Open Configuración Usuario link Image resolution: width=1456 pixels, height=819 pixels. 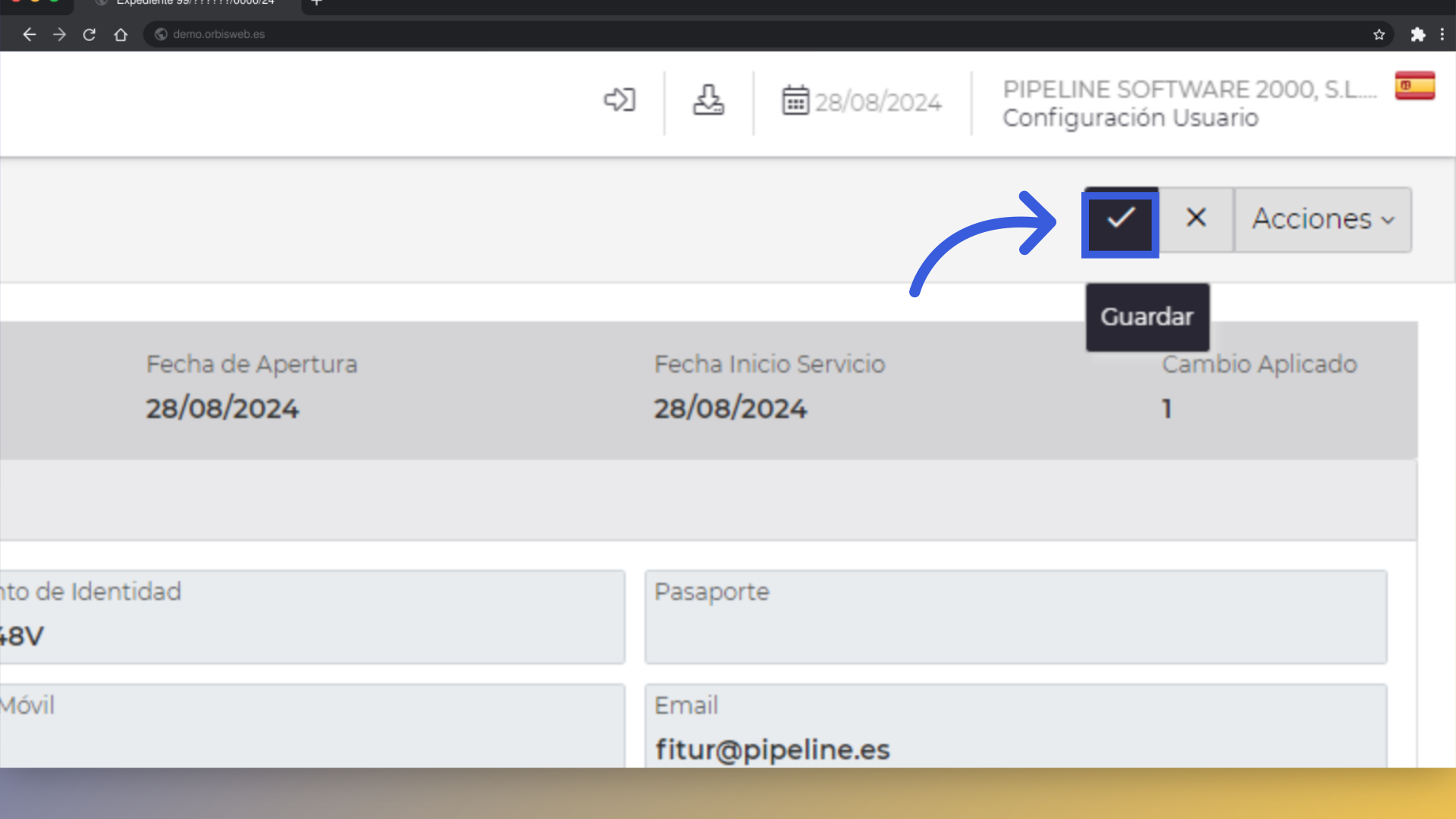pos(1130,118)
